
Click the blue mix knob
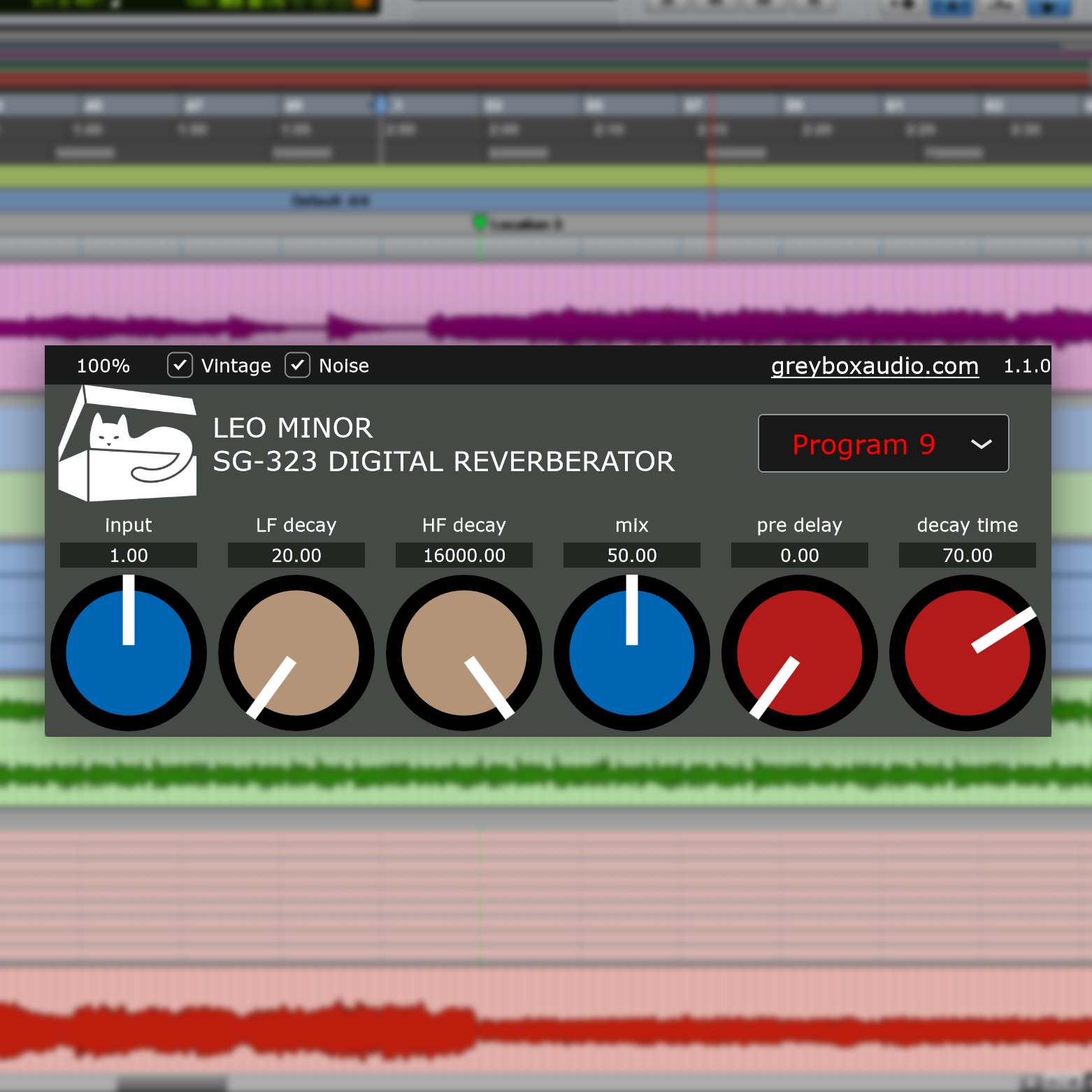click(632, 653)
